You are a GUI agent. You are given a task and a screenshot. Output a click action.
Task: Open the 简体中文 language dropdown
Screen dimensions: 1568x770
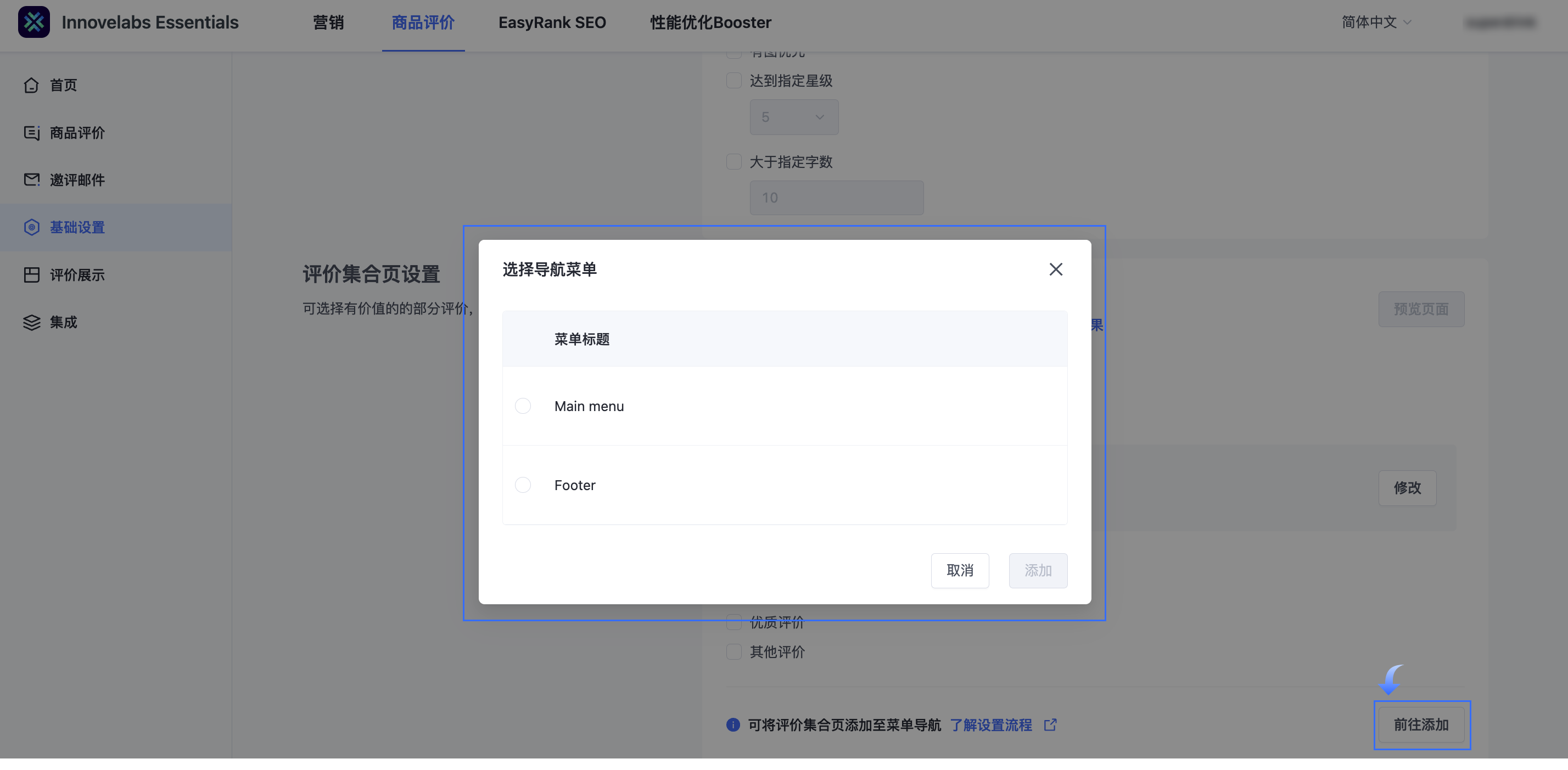[x=1376, y=23]
